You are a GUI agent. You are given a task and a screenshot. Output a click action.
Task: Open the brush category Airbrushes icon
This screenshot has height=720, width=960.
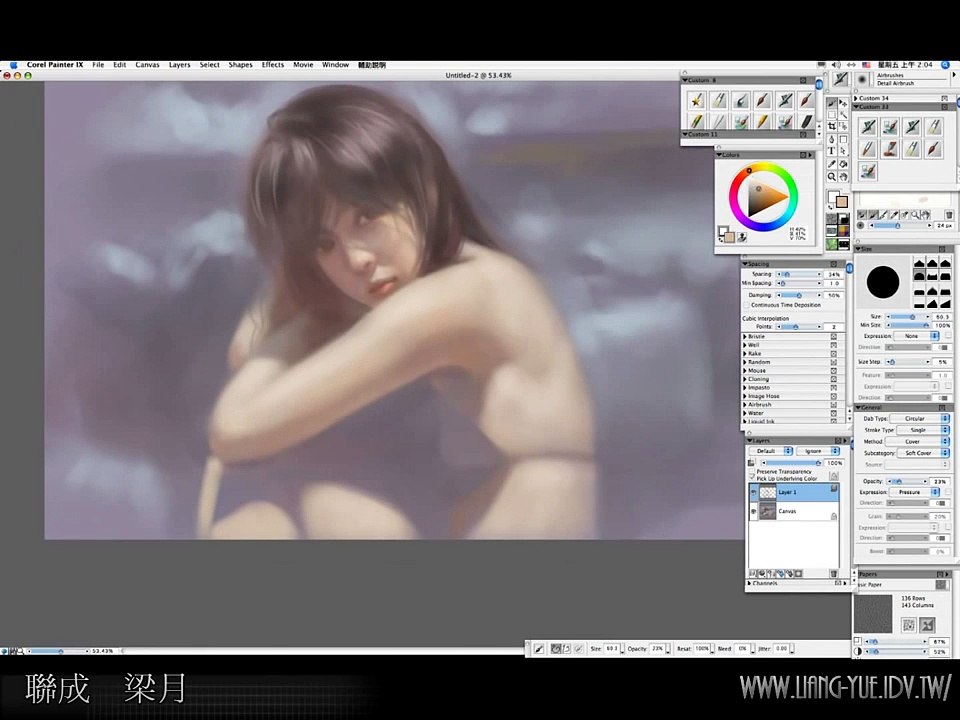tap(841, 78)
